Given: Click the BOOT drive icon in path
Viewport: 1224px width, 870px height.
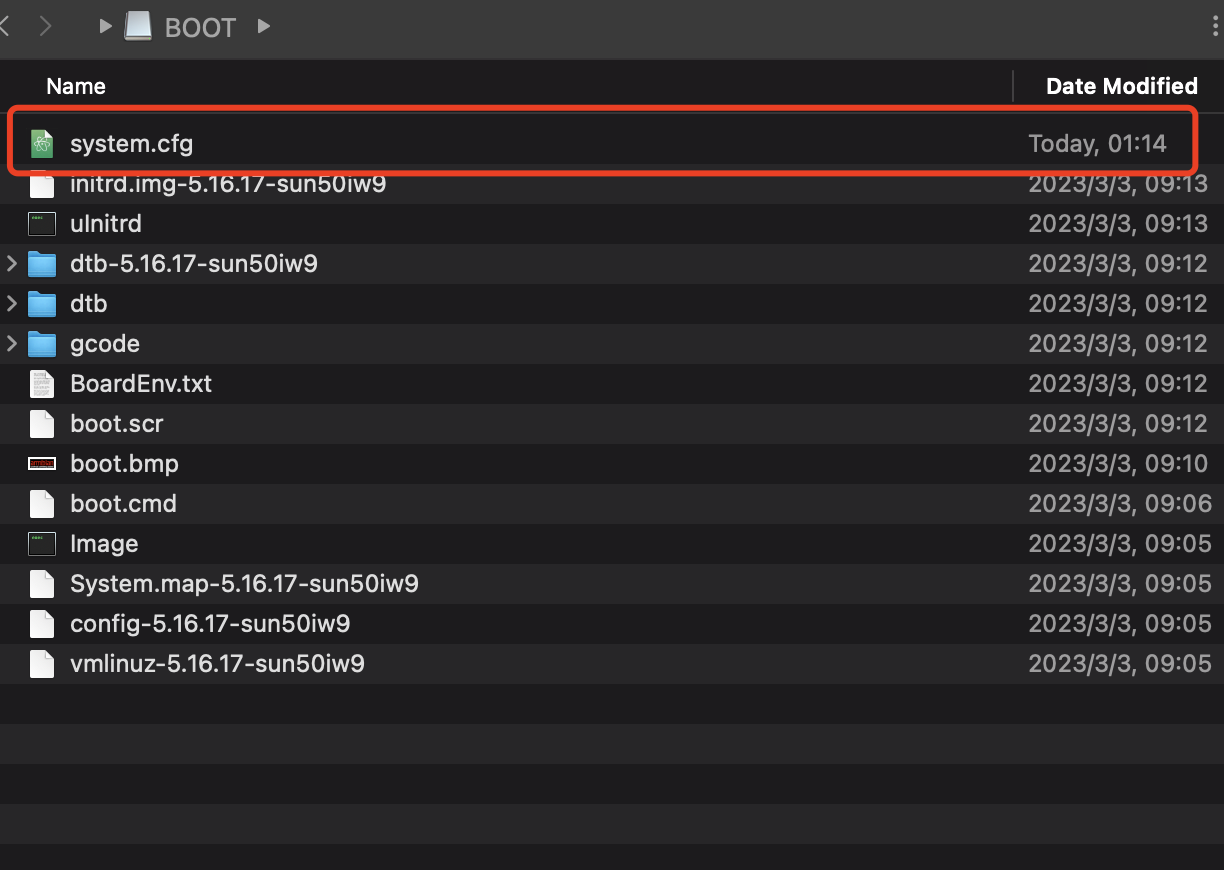Looking at the screenshot, I should pyautogui.click(x=138, y=27).
